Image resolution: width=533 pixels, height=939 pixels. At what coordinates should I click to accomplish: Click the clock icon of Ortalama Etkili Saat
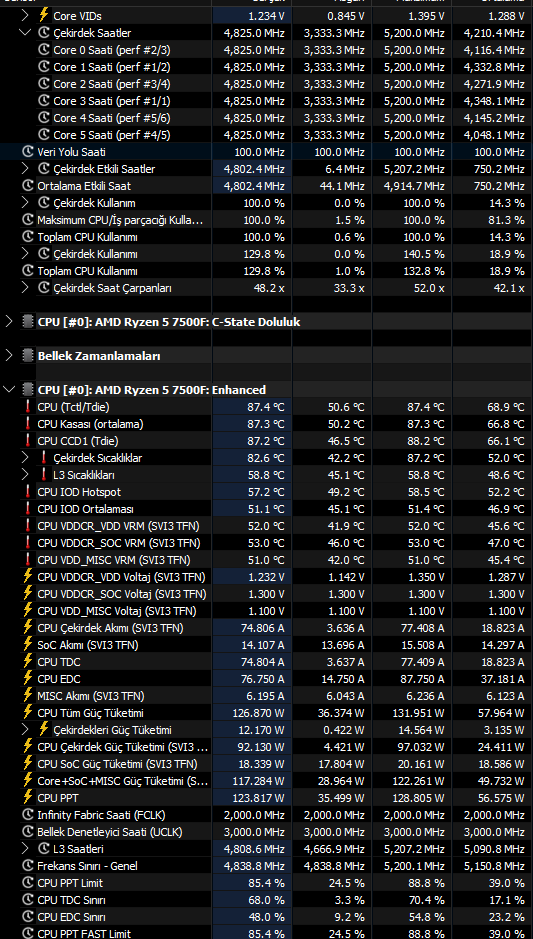(x=28, y=186)
